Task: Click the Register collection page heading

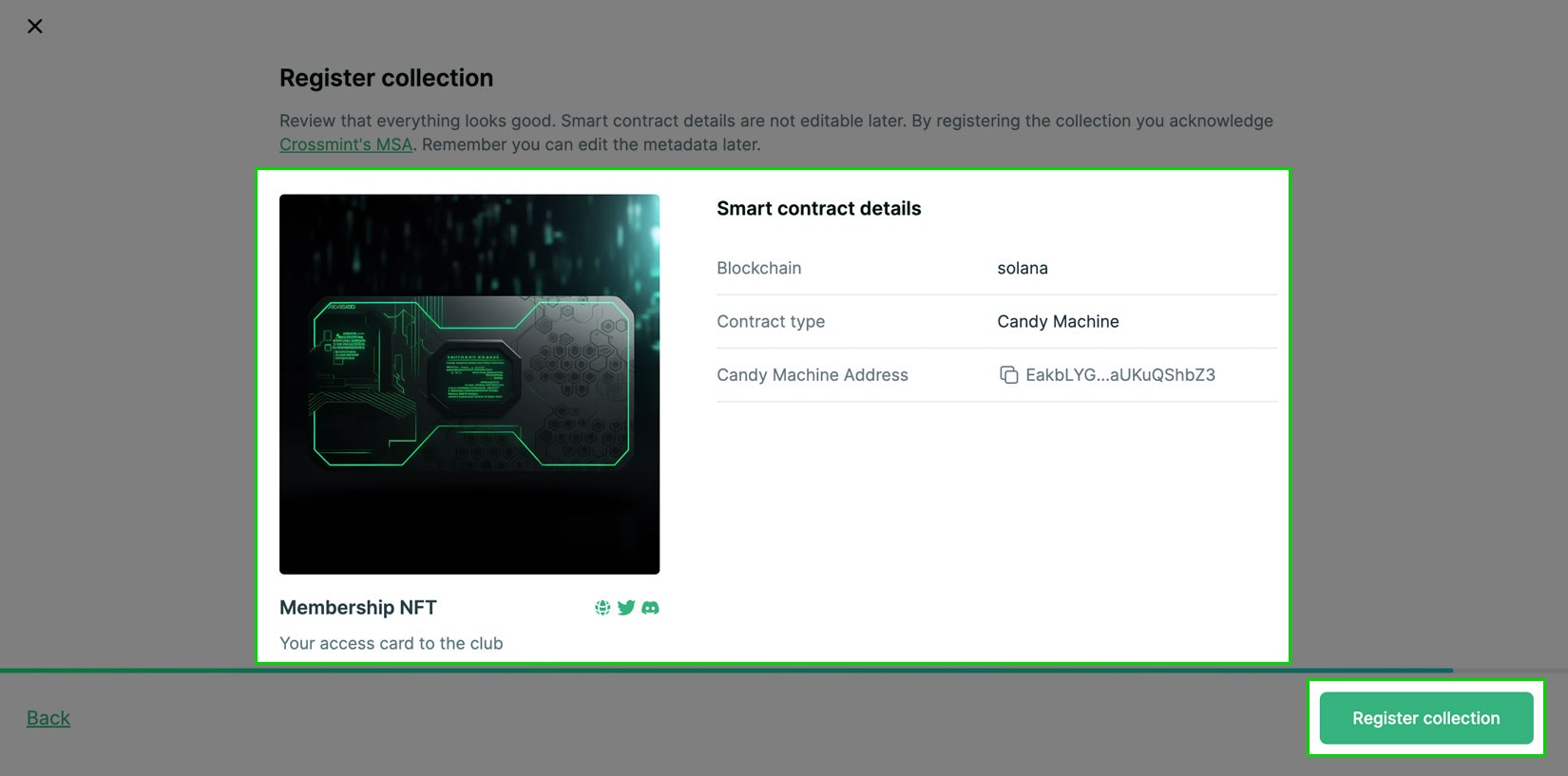Action: tap(386, 78)
